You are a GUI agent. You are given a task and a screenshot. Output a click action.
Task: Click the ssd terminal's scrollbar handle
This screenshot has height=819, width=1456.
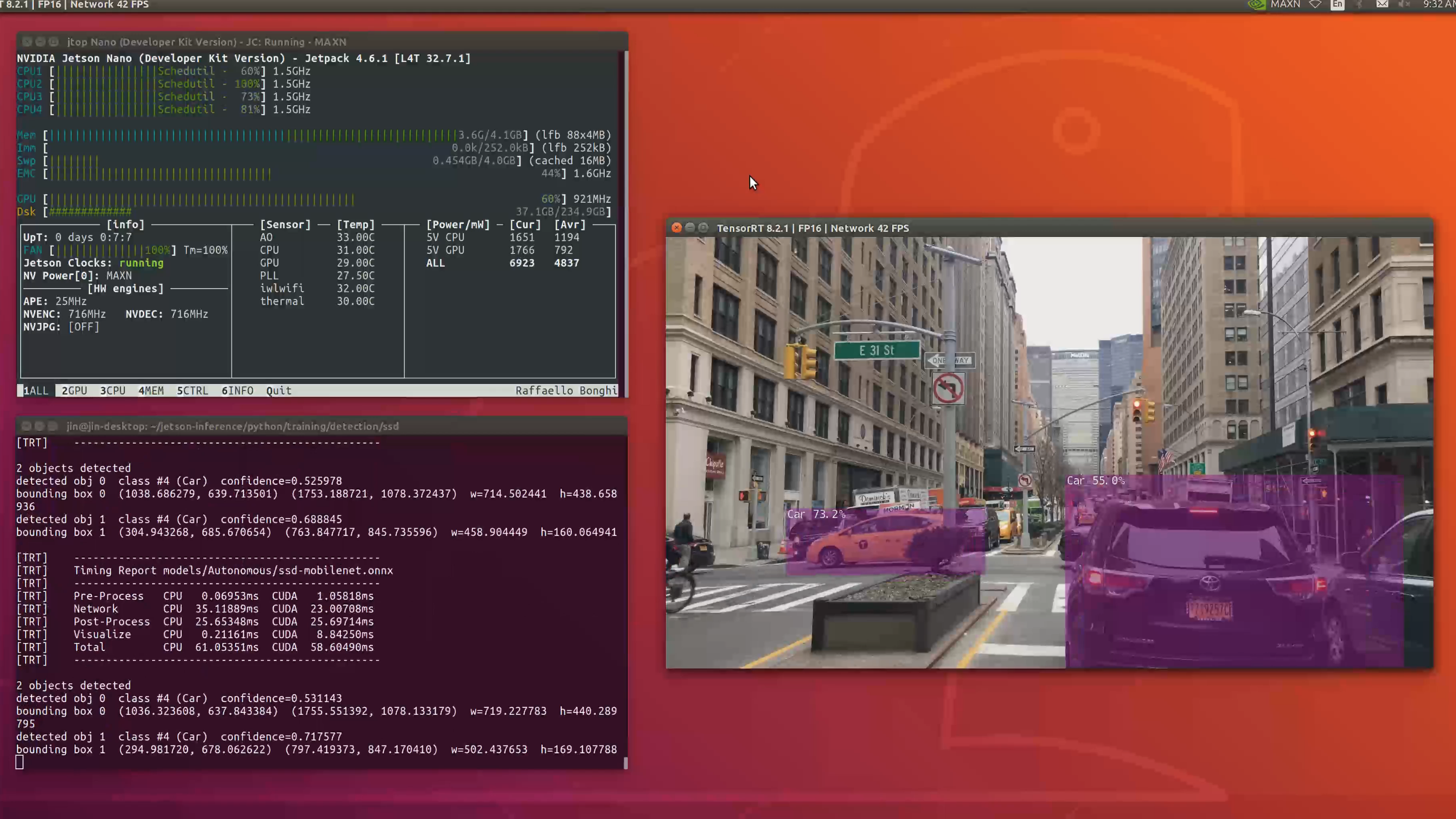(x=625, y=763)
